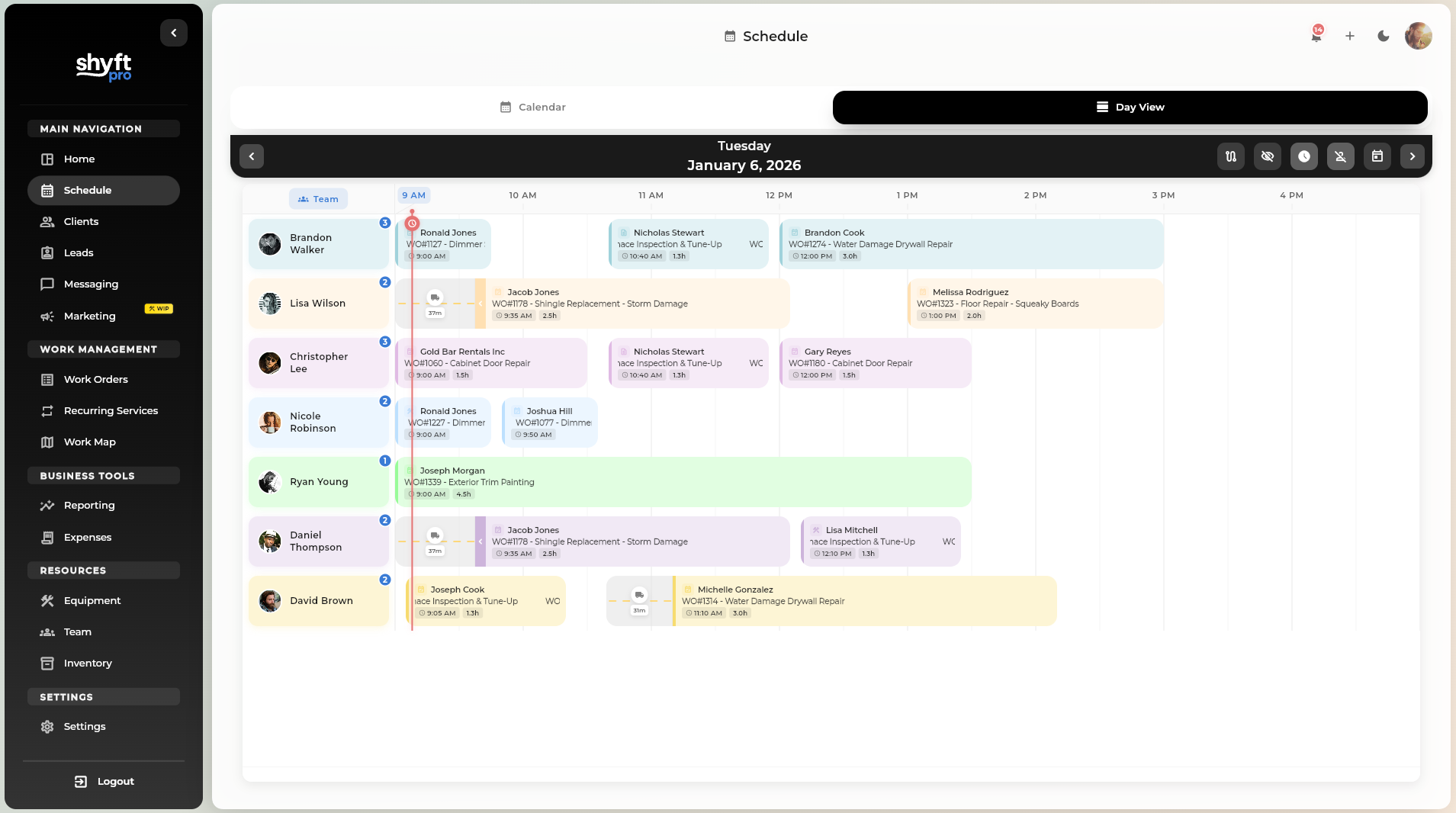Switch to the Calendar tab
The height and width of the screenshot is (813, 1456).
point(532,107)
